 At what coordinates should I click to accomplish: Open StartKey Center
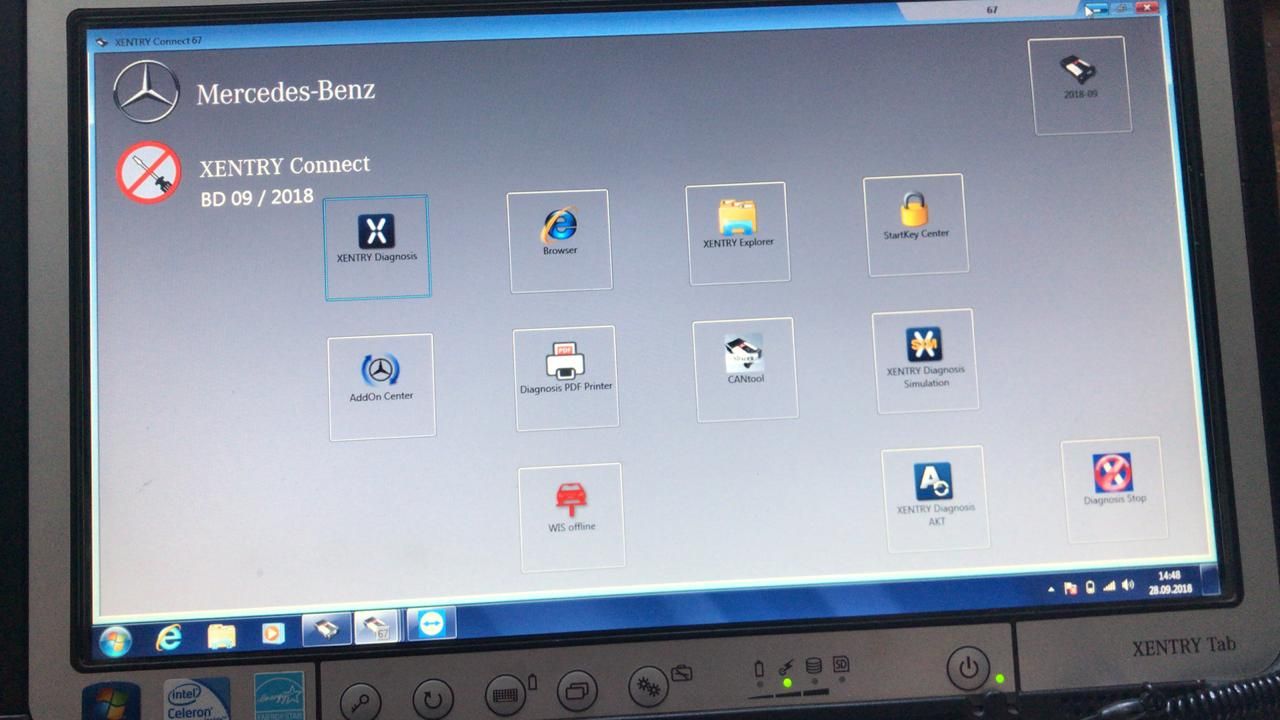[x=916, y=225]
